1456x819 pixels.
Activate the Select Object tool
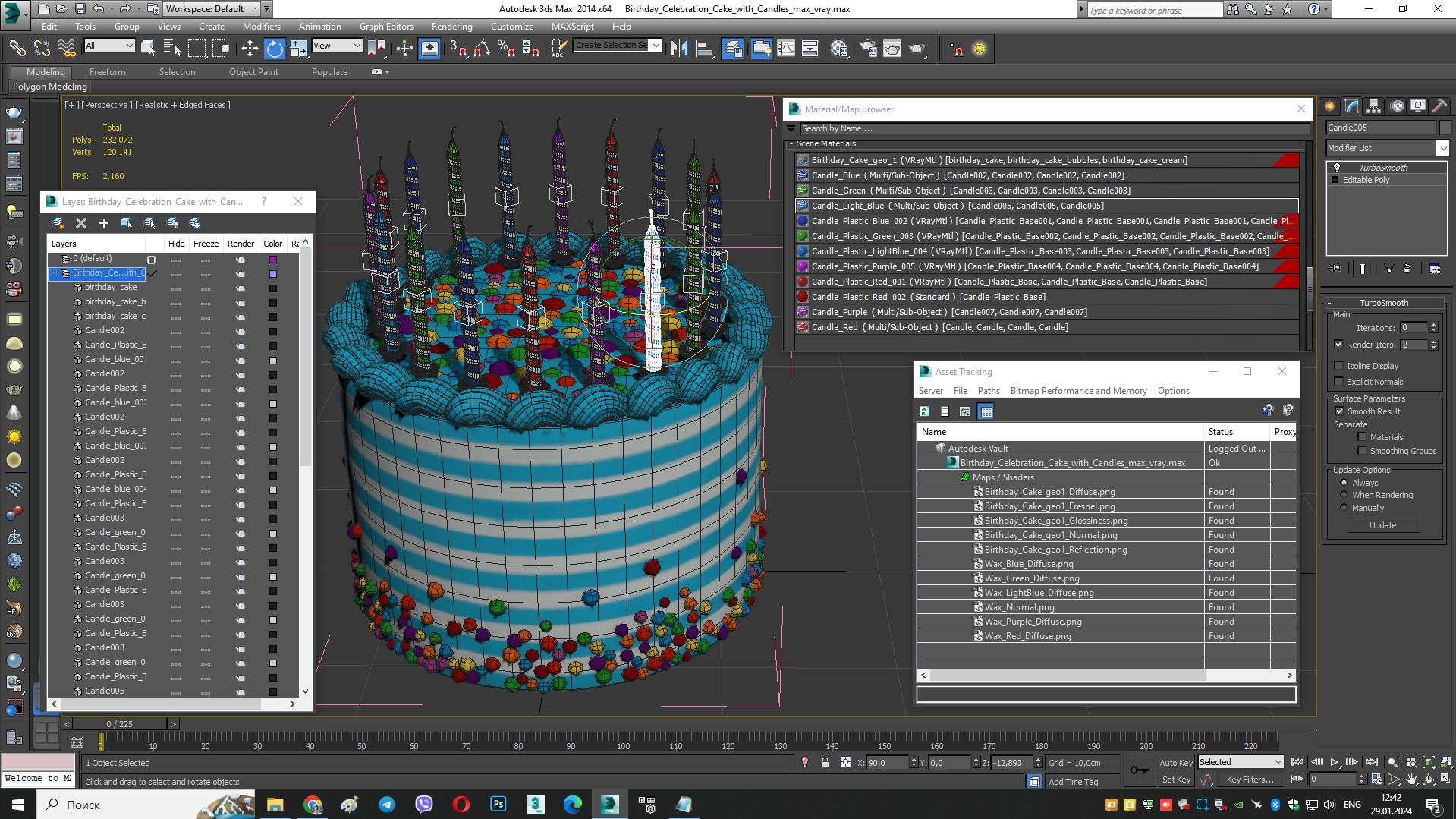coord(148,49)
